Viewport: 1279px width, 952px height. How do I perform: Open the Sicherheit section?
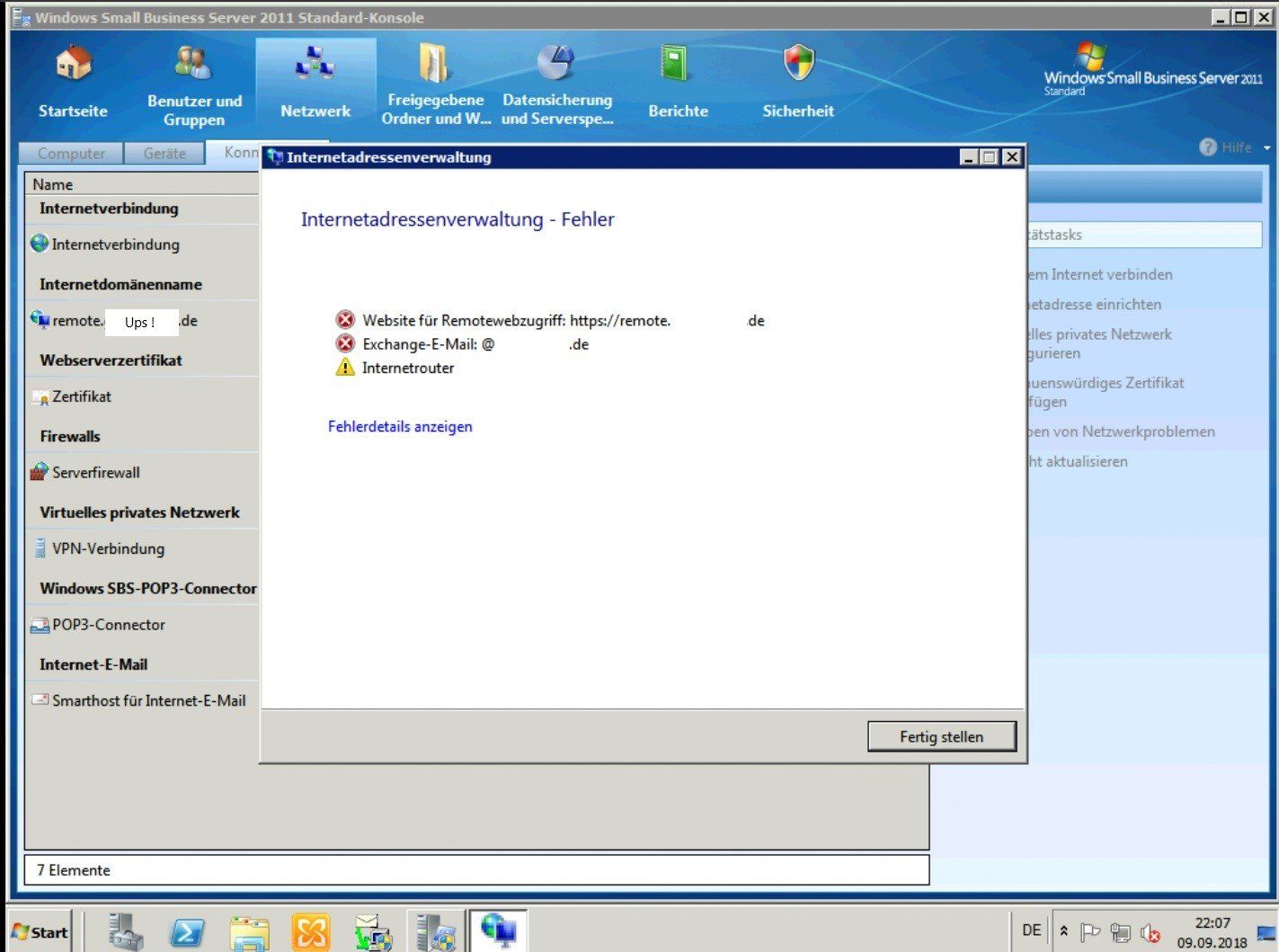pos(798,83)
